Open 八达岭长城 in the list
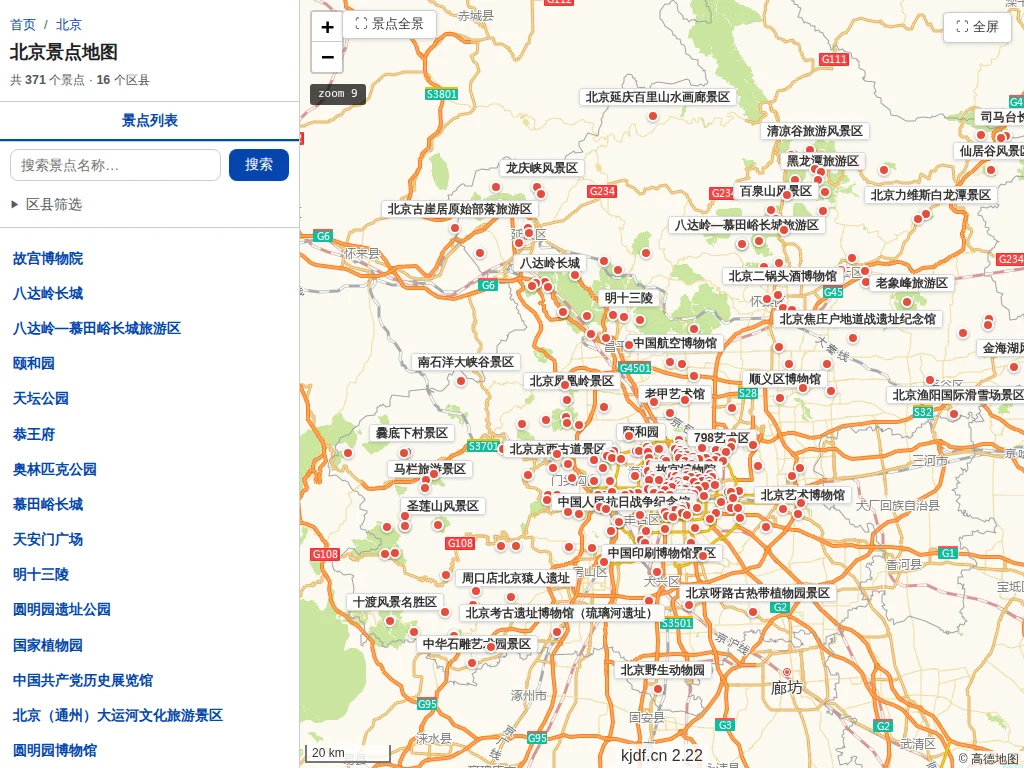Screen dimensions: 1024x768 click(x=48, y=293)
